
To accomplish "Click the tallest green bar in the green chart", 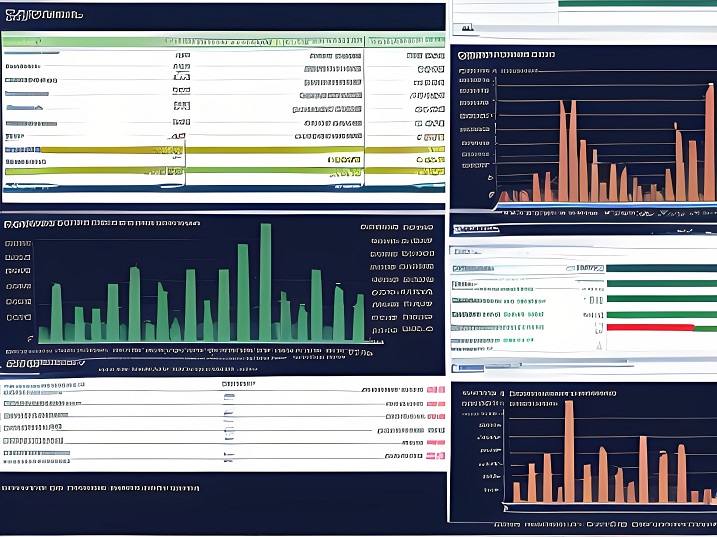I will pyautogui.click(x=265, y=282).
